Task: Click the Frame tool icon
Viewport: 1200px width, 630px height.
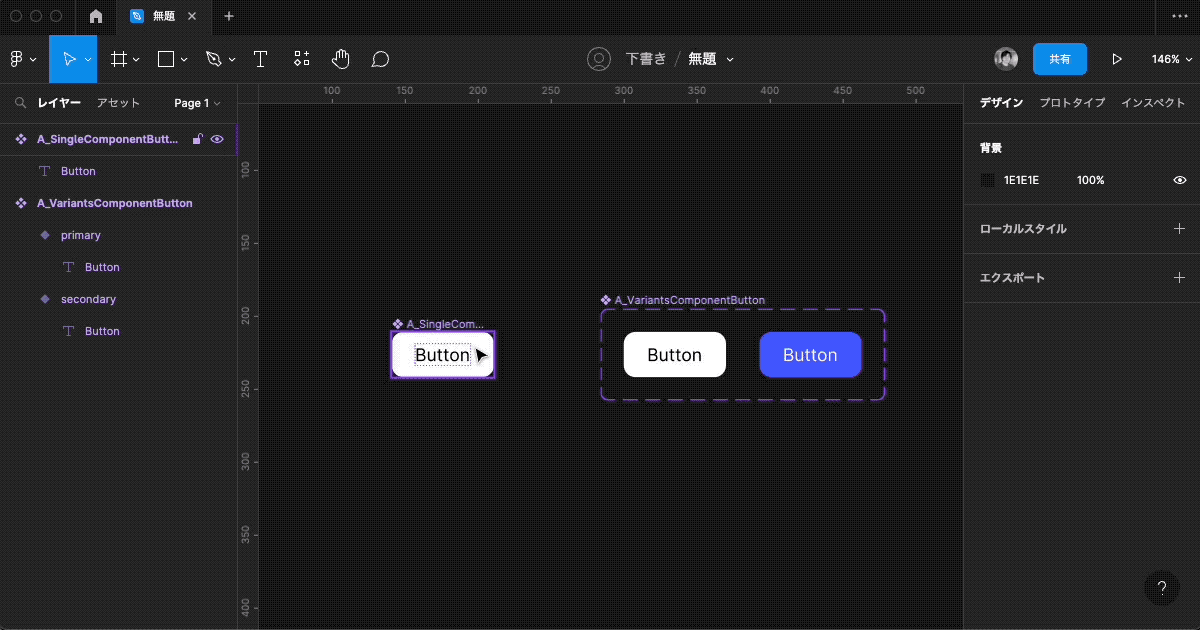Action: [x=118, y=59]
